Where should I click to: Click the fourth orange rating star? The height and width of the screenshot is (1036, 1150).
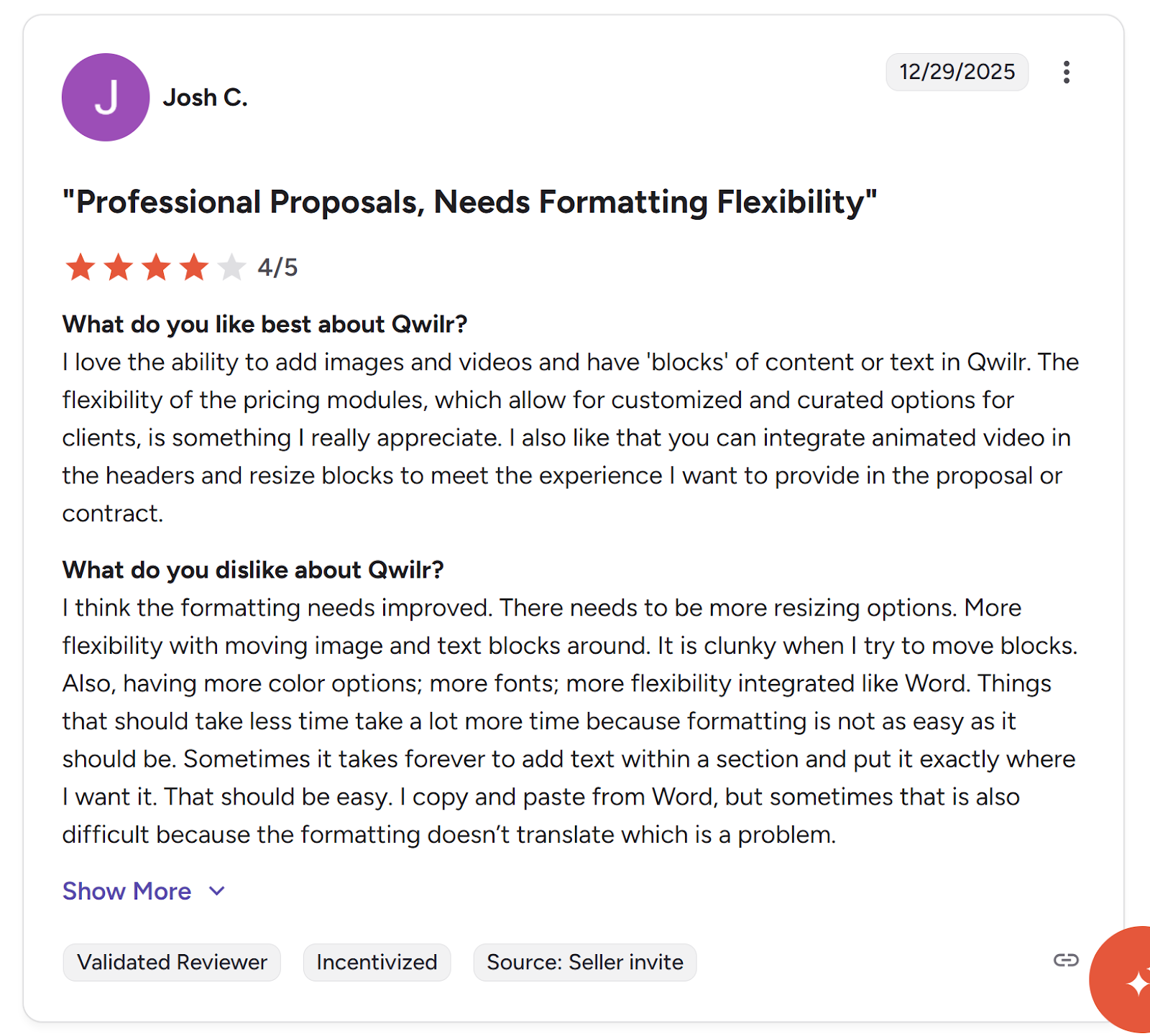[194, 267]
